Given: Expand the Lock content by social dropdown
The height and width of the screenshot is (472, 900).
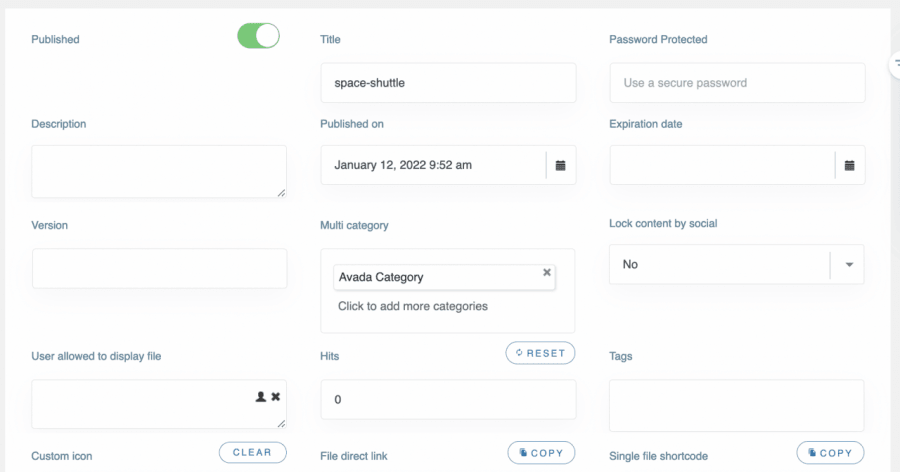Looking at the screenshot, I should [x=848, y=265].
